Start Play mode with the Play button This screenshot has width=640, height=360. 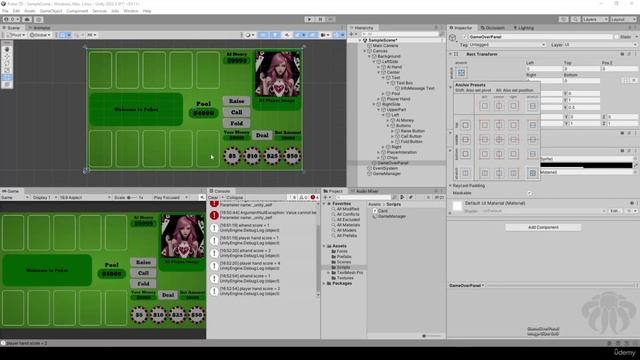click(309, 19)
